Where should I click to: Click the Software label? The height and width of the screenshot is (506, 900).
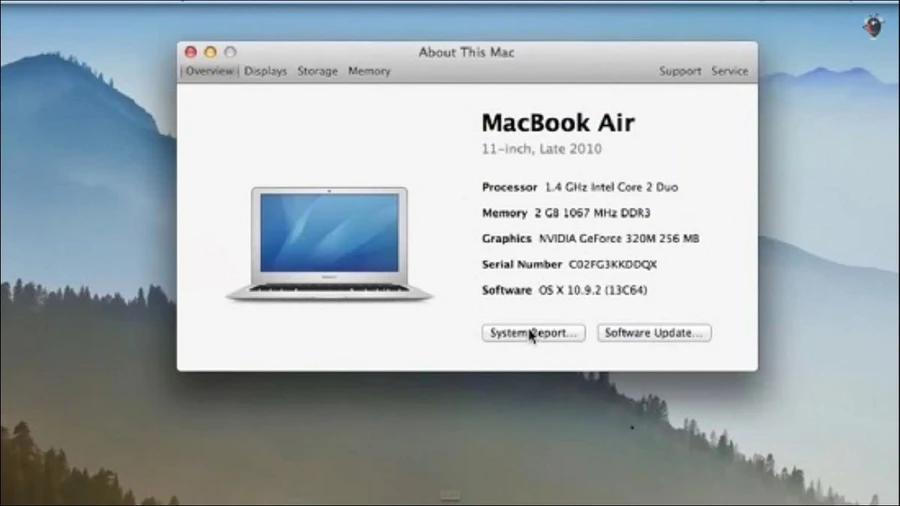(x=507, y=290)
